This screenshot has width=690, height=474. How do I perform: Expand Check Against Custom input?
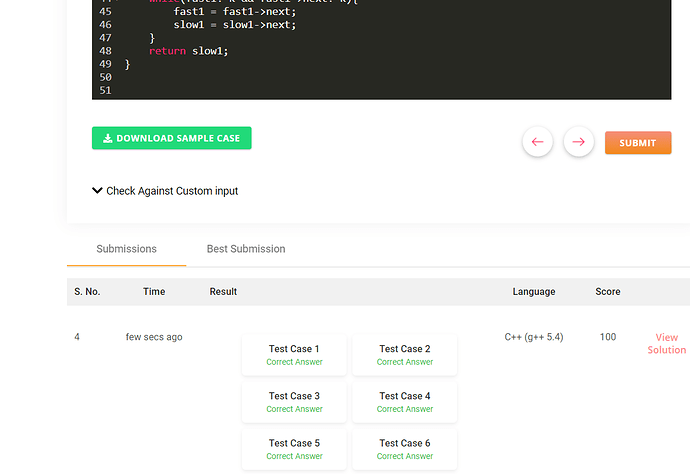[x=165, y=191]
